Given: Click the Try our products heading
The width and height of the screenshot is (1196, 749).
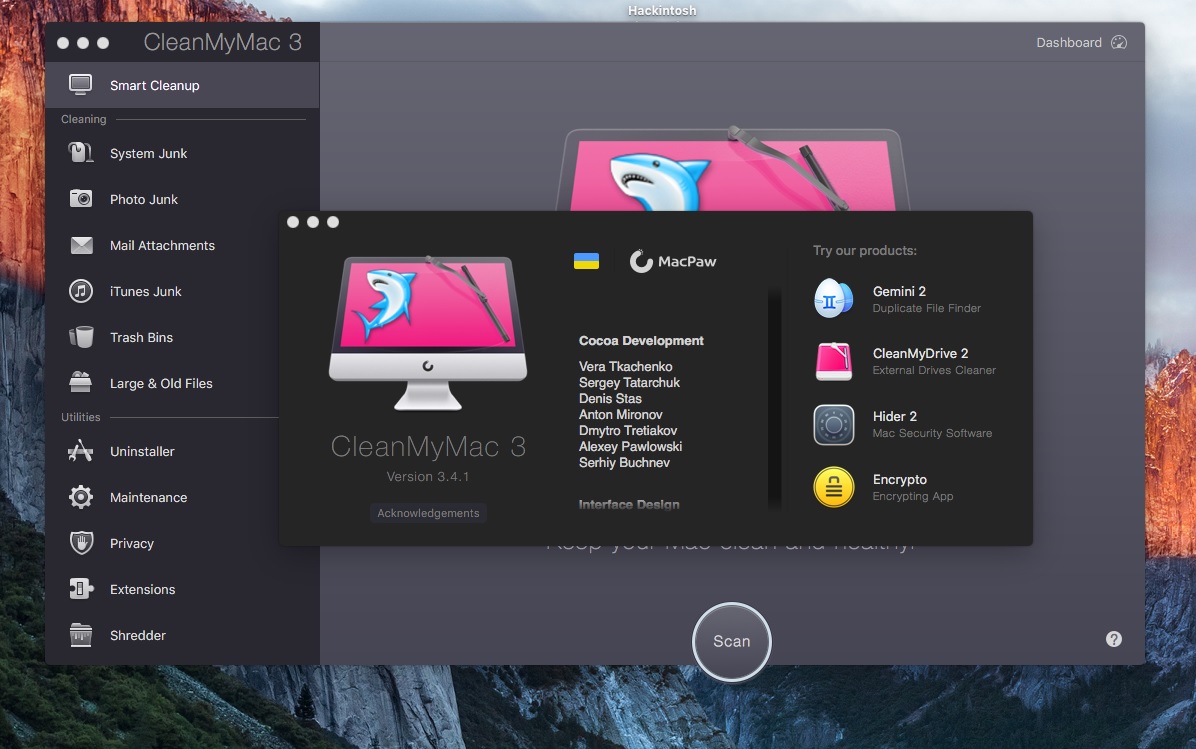Looking at the screenshot, I should click(865, 250).
